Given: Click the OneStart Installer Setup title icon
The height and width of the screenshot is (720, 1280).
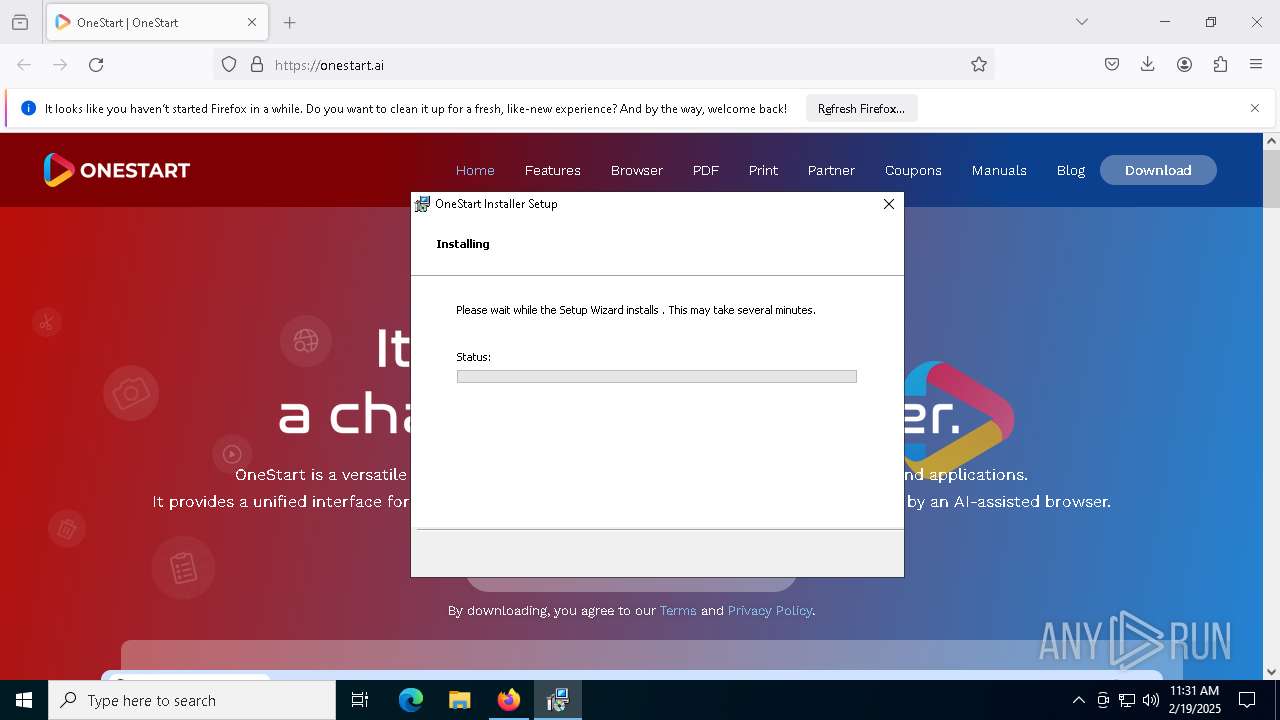Looking at the screenshot, I should 423,204.
